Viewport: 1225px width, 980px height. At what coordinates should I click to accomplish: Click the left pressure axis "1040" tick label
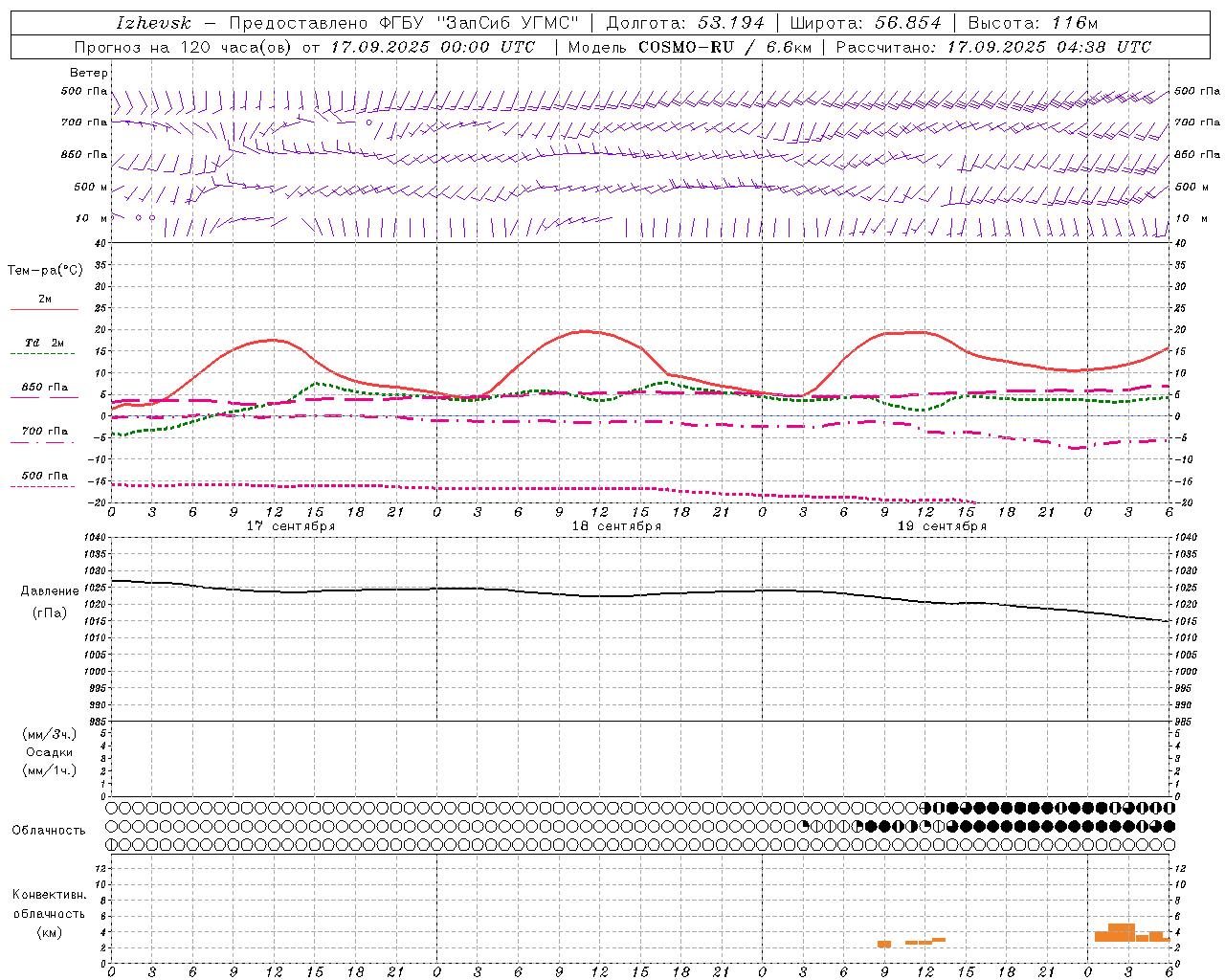(92, 538)
